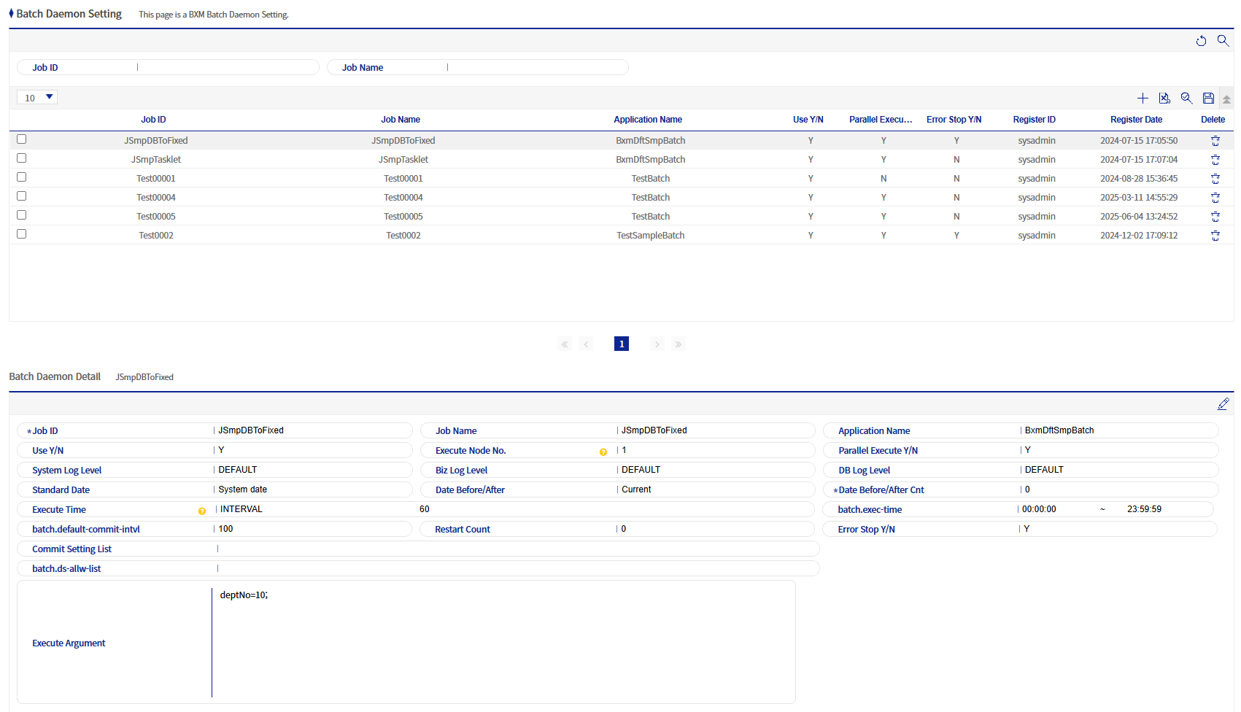Click the Application Name column header
The height and width of the screenshot is (712, 1241).
[x=647, y=120]
